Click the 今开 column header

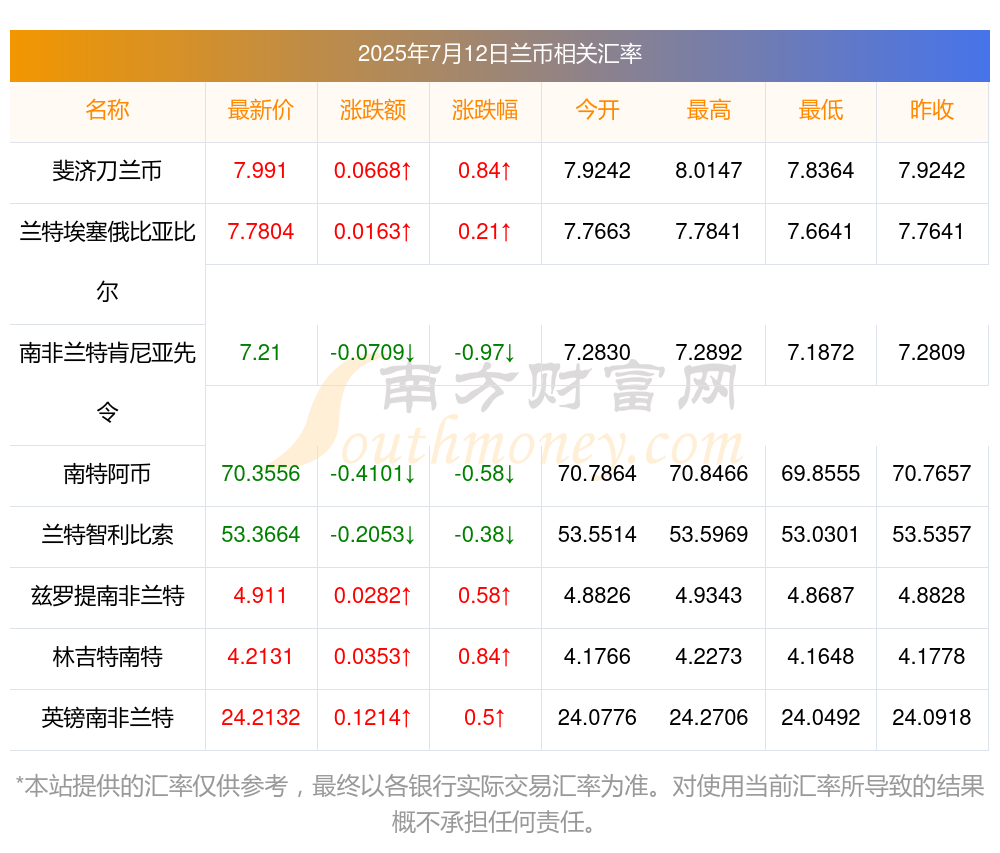[x=597, y=110]
